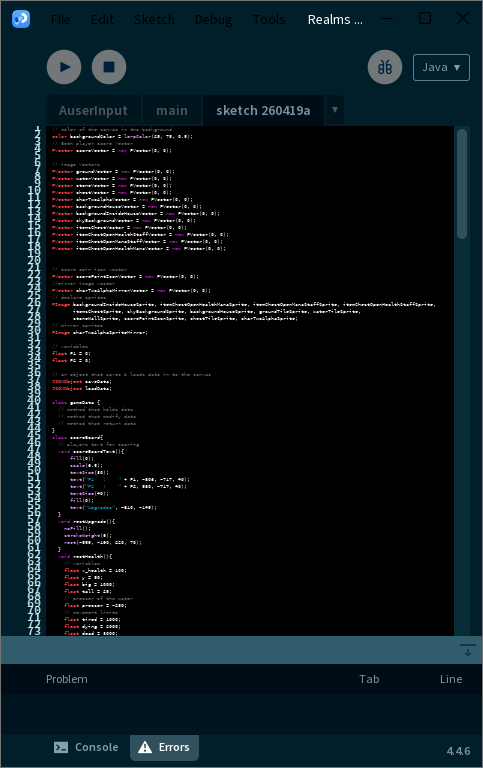Image resolution: width=483 pixels, height=768 pixels.
Task: Open the Sketch menu
Action: click(x=154, y=20)
